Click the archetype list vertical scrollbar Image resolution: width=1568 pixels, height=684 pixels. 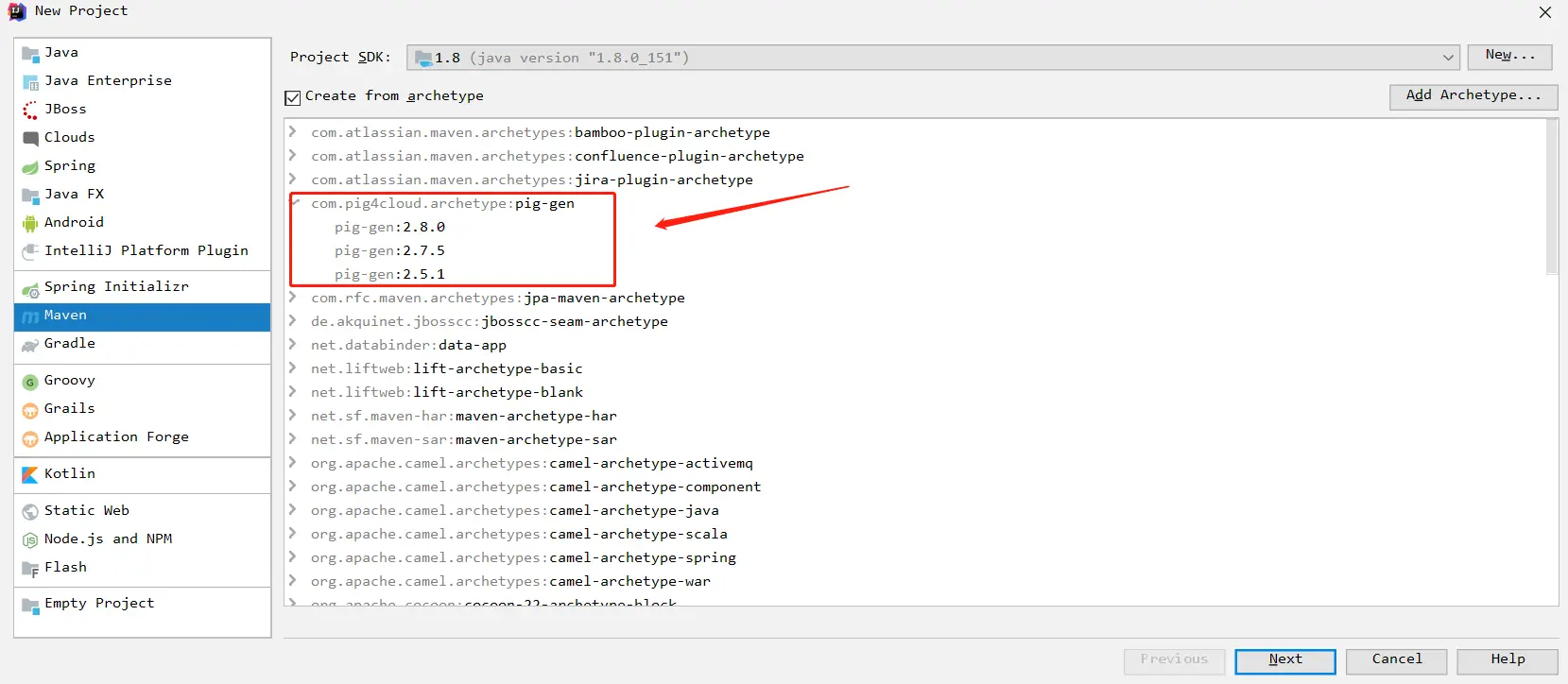(x=1551, y=197)
